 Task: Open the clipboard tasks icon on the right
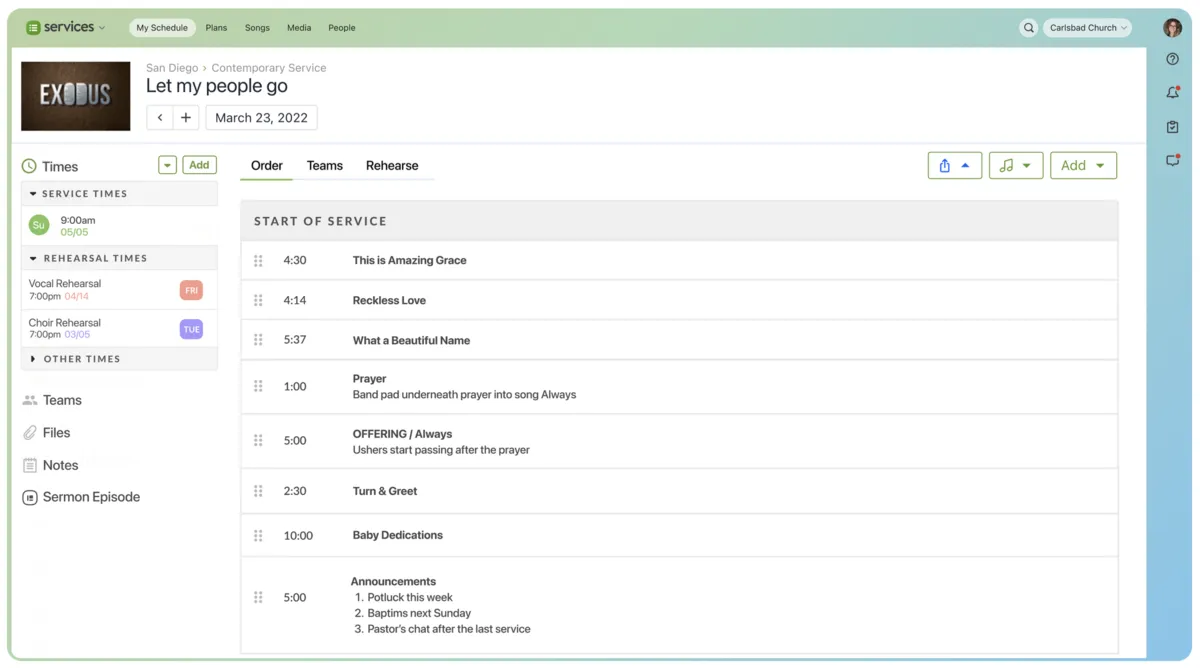(x=1172, y=126)
